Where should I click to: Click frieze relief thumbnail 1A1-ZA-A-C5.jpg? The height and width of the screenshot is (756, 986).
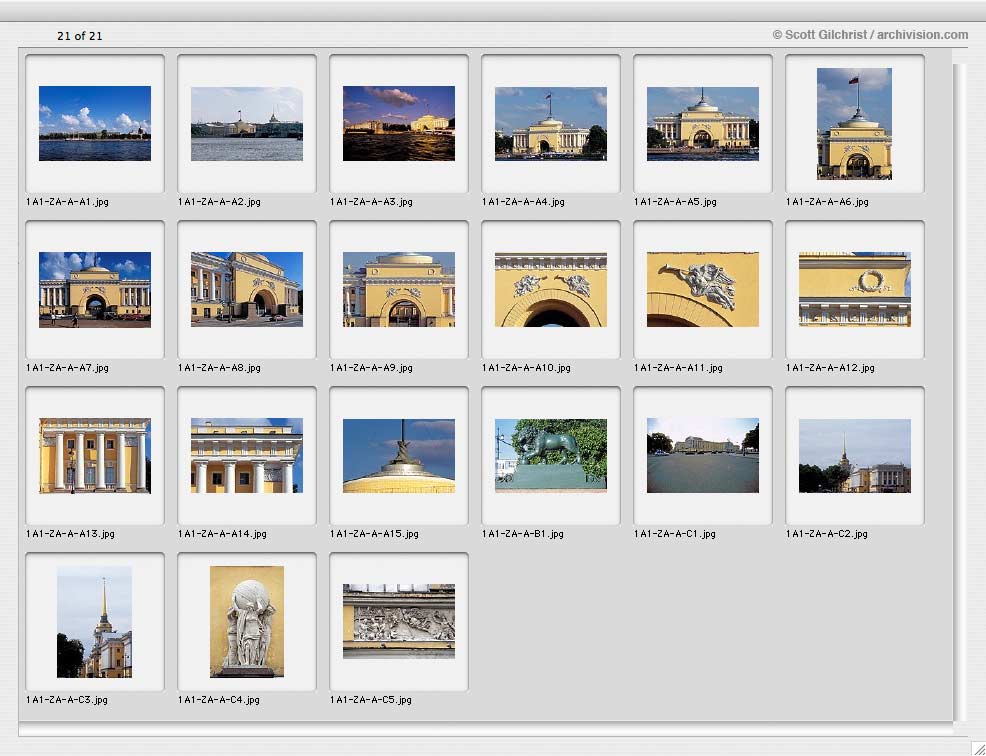(399, 621)
